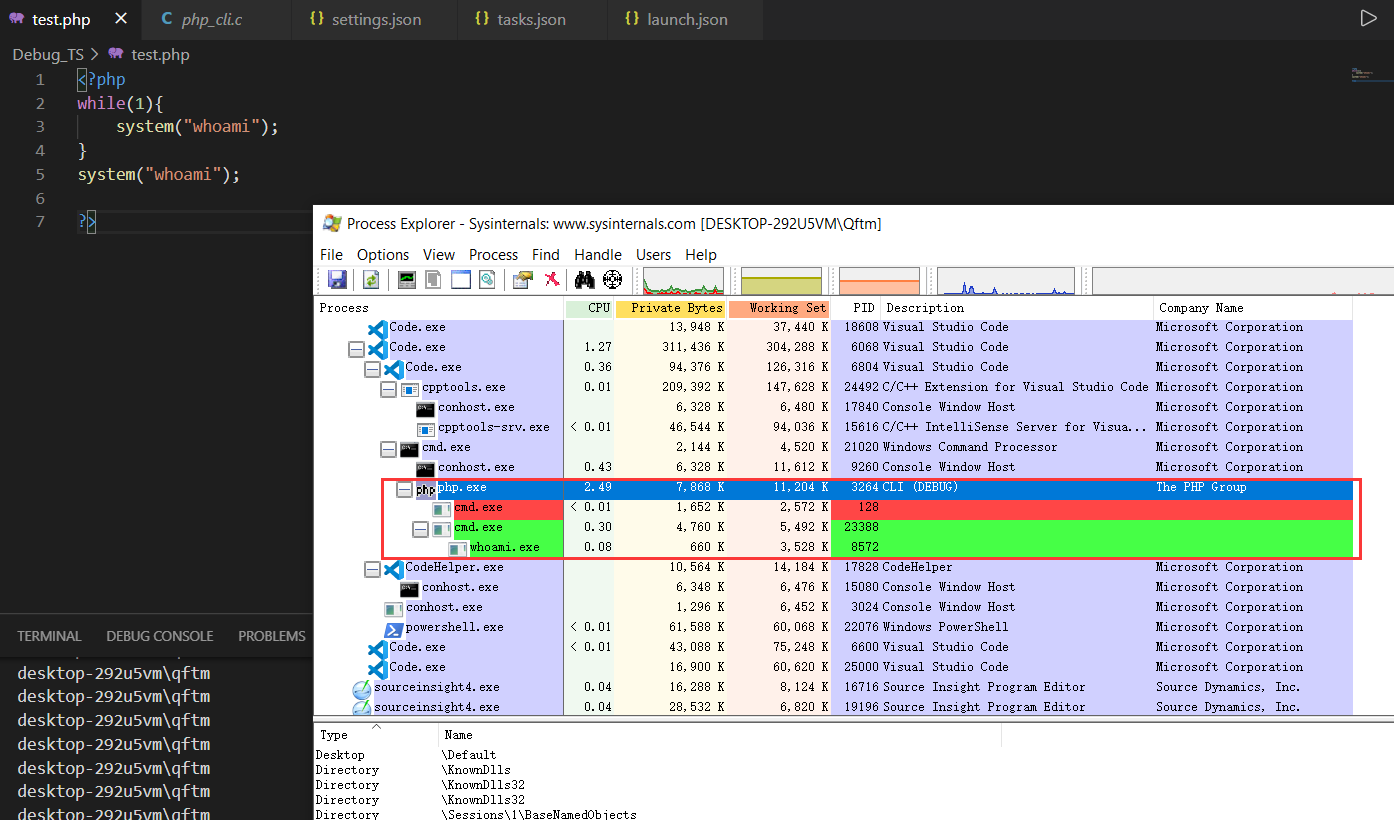
Task: Click the Process column header
Action: coord(439,308)
